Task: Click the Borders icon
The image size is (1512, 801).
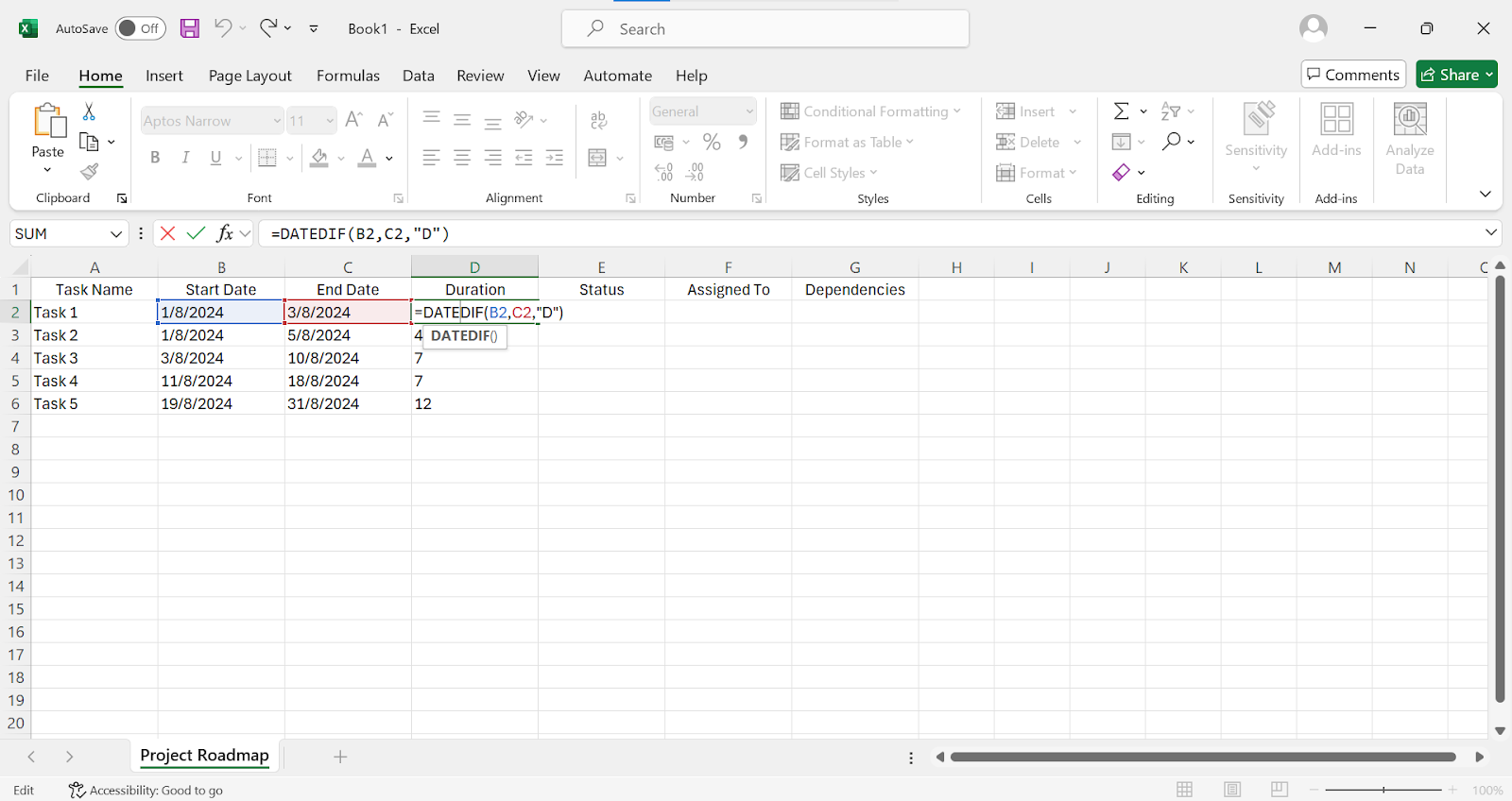Action: (x=267, y=158)
